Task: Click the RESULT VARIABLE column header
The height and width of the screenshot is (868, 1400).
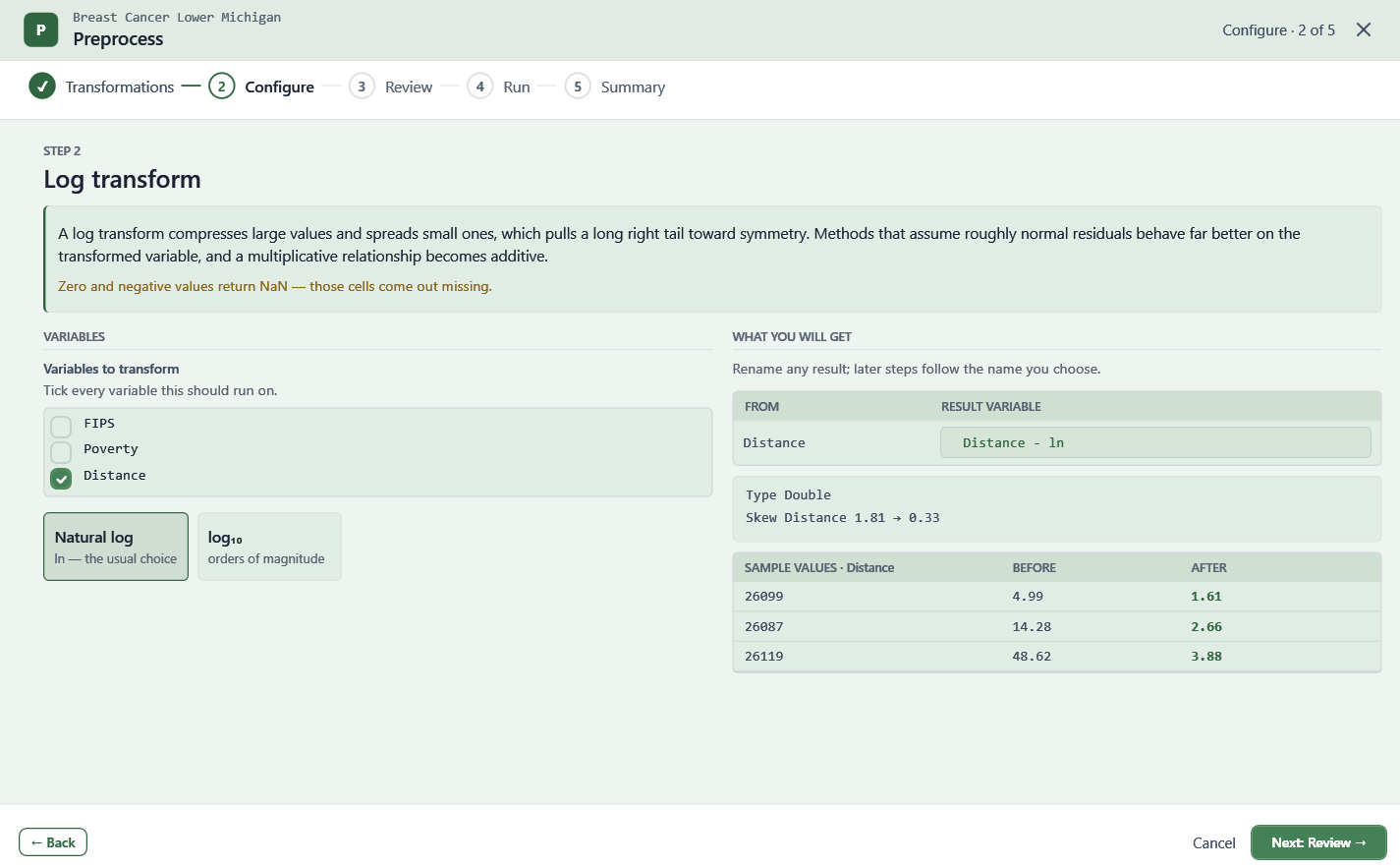Action: (x=991, y=406)
